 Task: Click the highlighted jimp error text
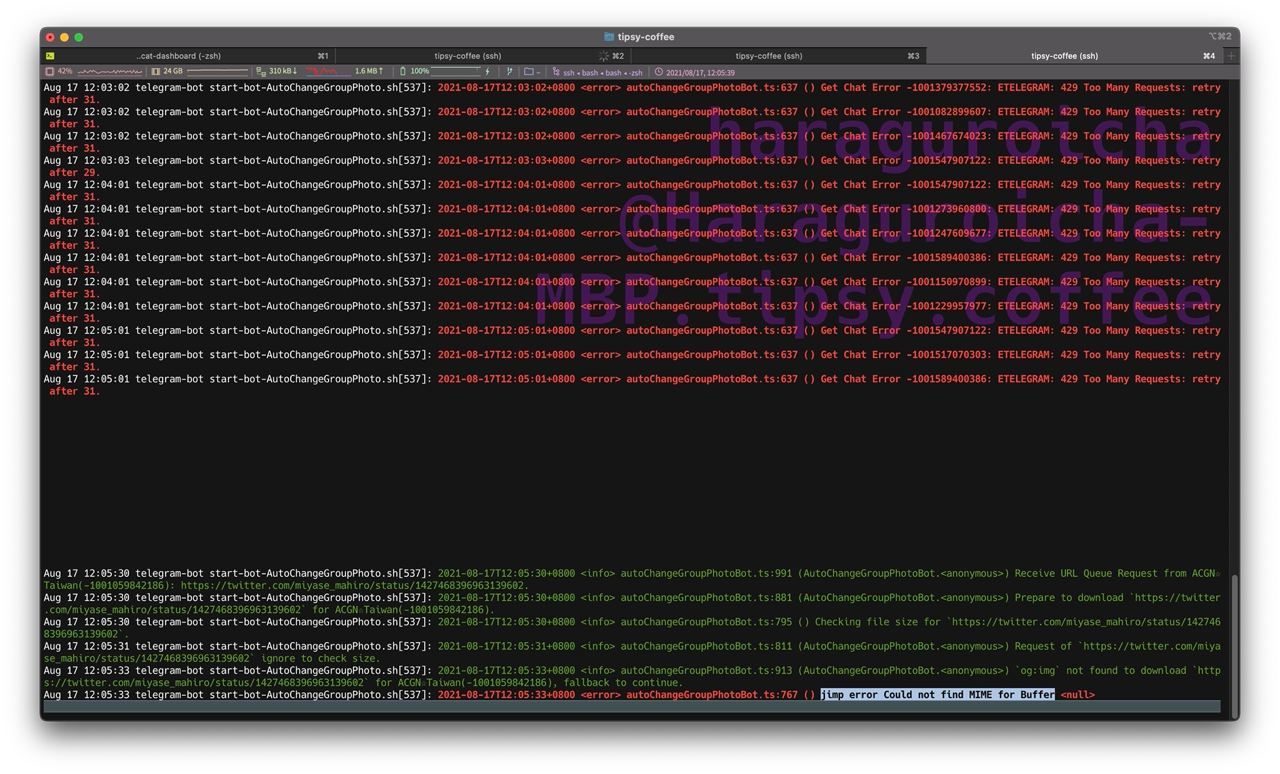tap(938, 694)
